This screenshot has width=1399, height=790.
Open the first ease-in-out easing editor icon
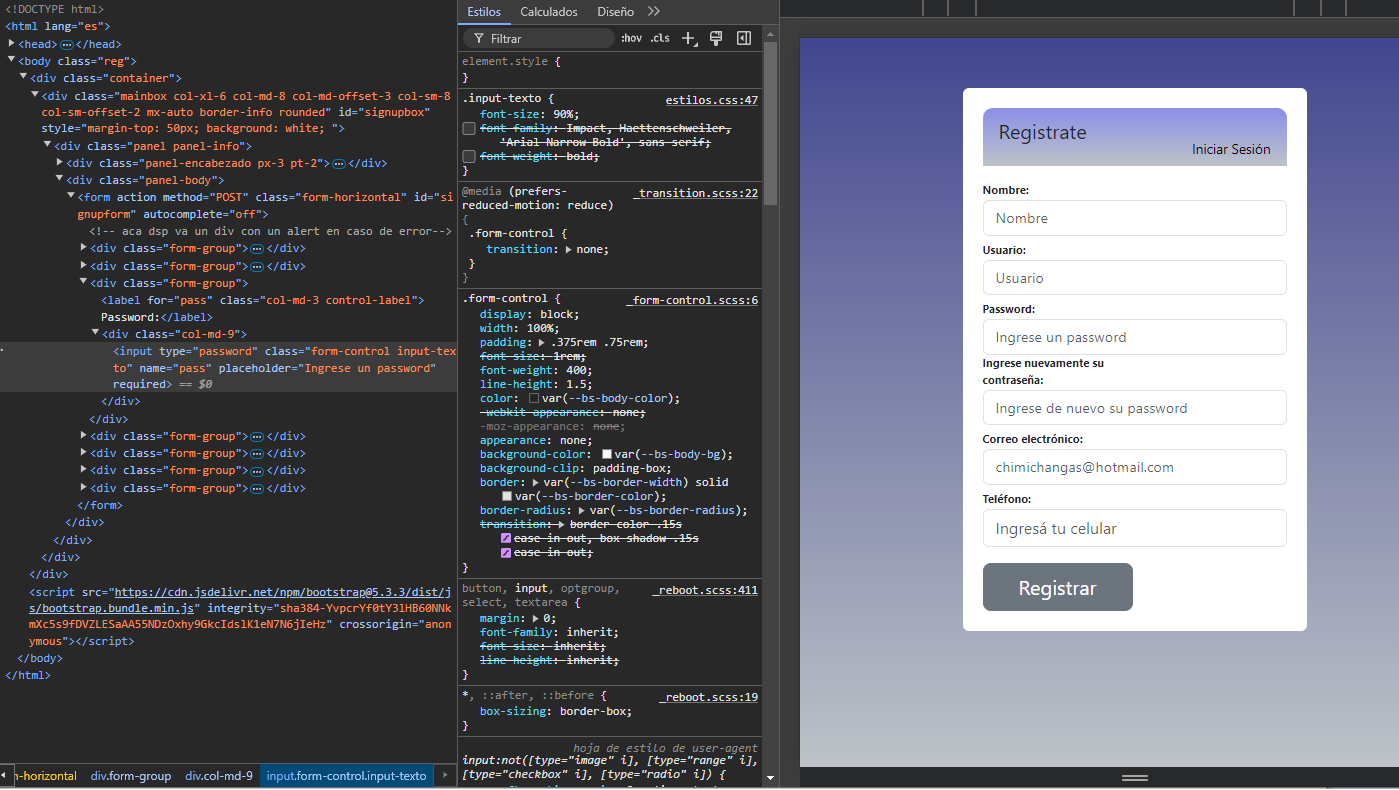tap(506, 539)
